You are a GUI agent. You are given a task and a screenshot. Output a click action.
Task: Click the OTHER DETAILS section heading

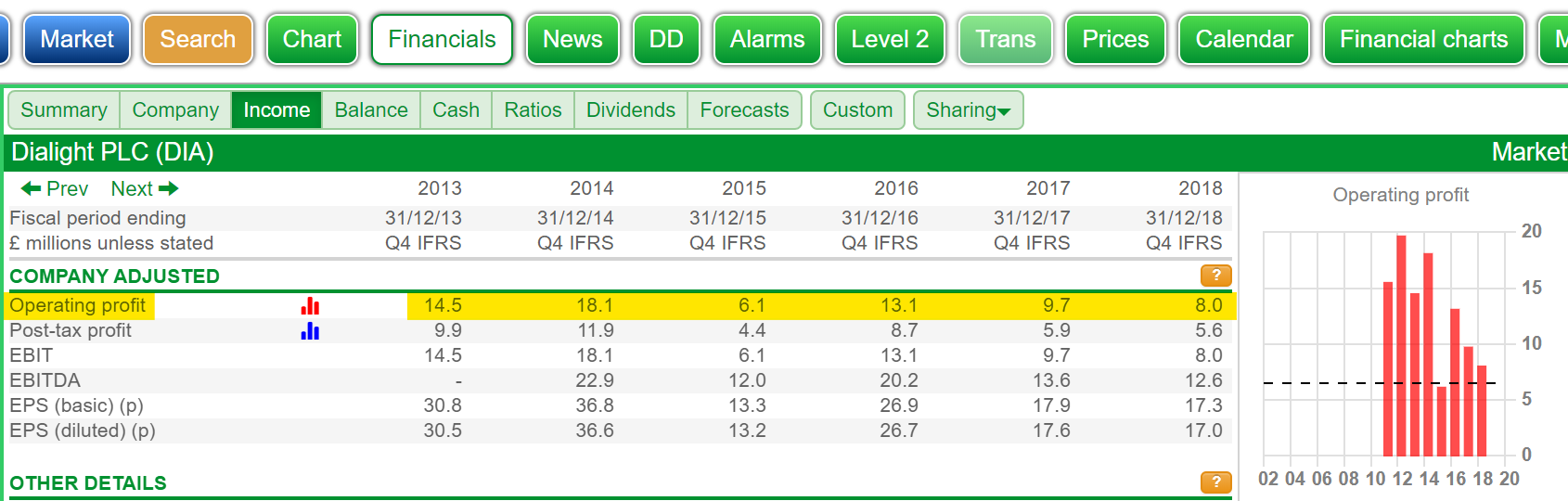coord(88,483)
